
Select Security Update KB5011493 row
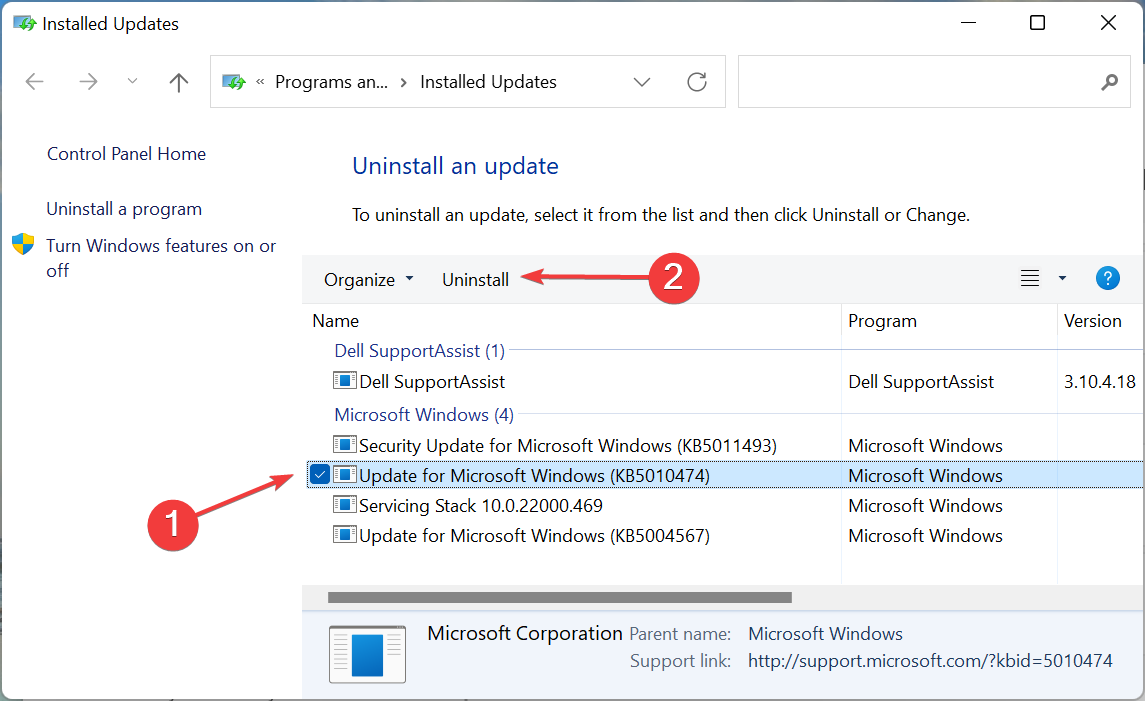coord(724,445)
